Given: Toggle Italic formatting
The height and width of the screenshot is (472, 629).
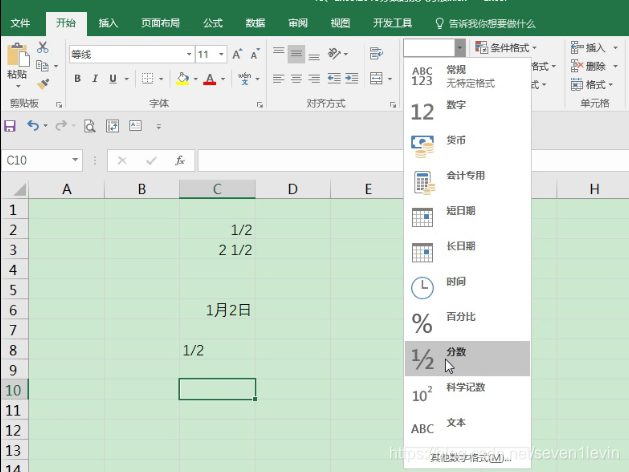Looking at the screenshot, I should tap(95, 79).
